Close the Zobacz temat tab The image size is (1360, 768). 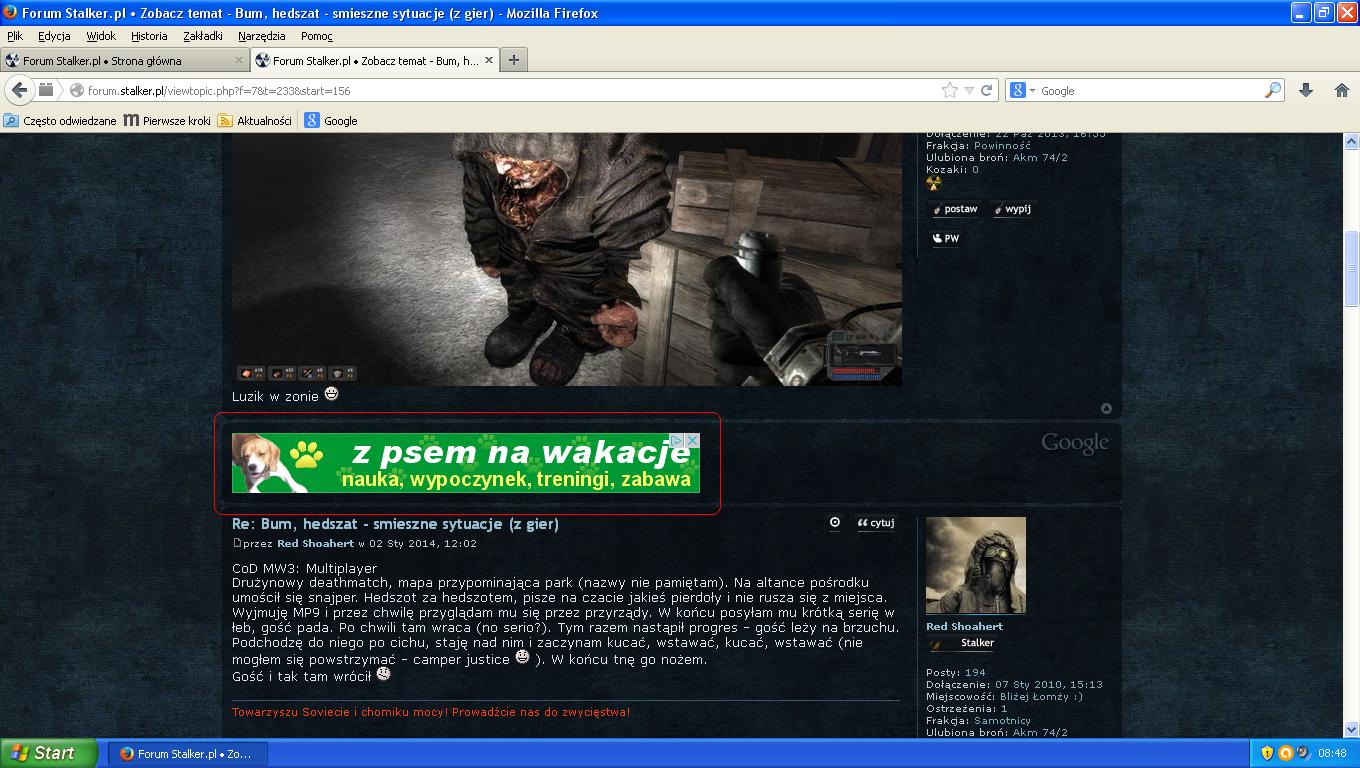click(x=489, y=60)
